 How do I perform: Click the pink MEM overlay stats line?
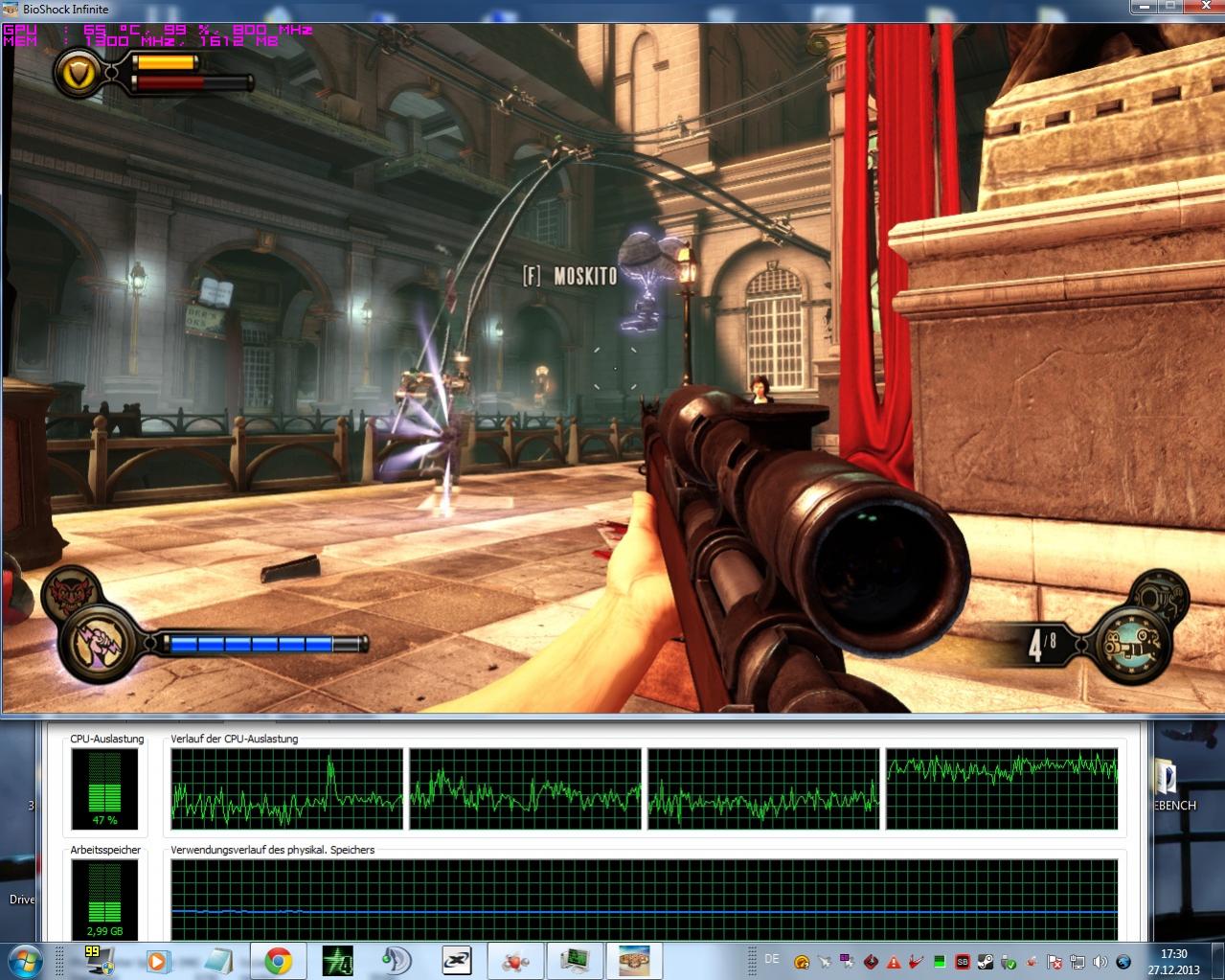pos(142,42)
